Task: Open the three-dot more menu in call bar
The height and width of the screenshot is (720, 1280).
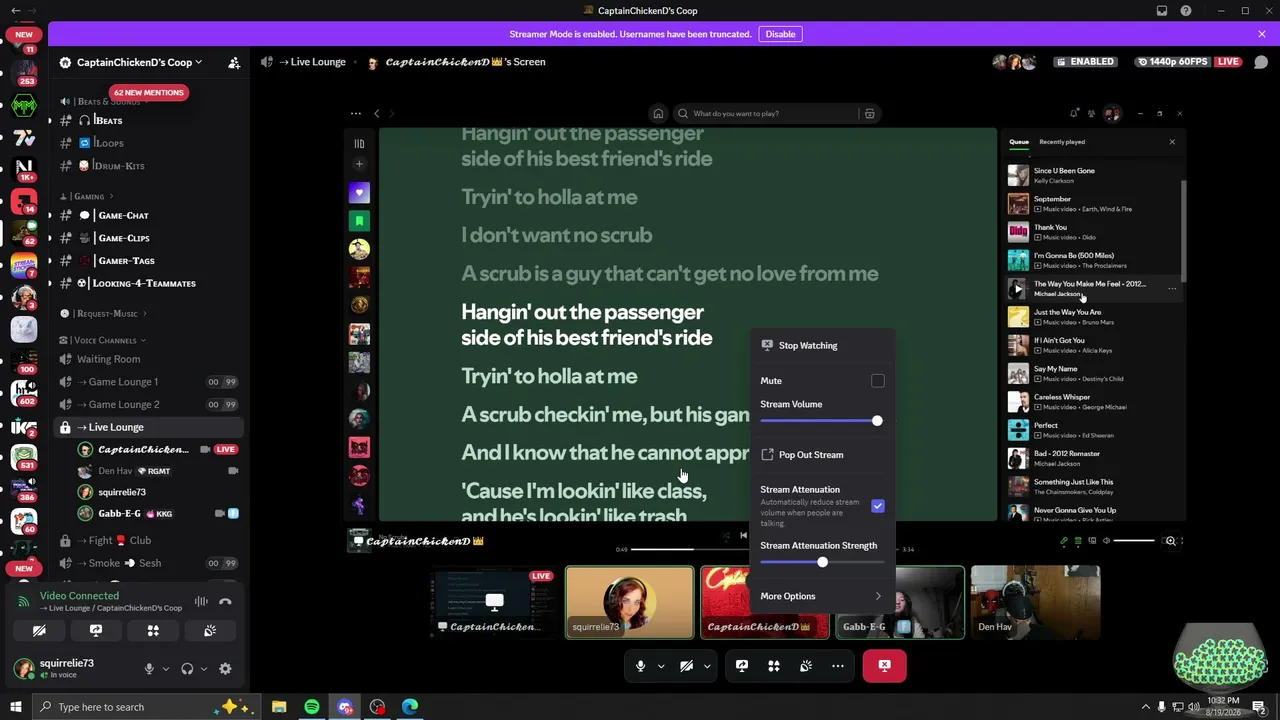Action: click(838, 666)
